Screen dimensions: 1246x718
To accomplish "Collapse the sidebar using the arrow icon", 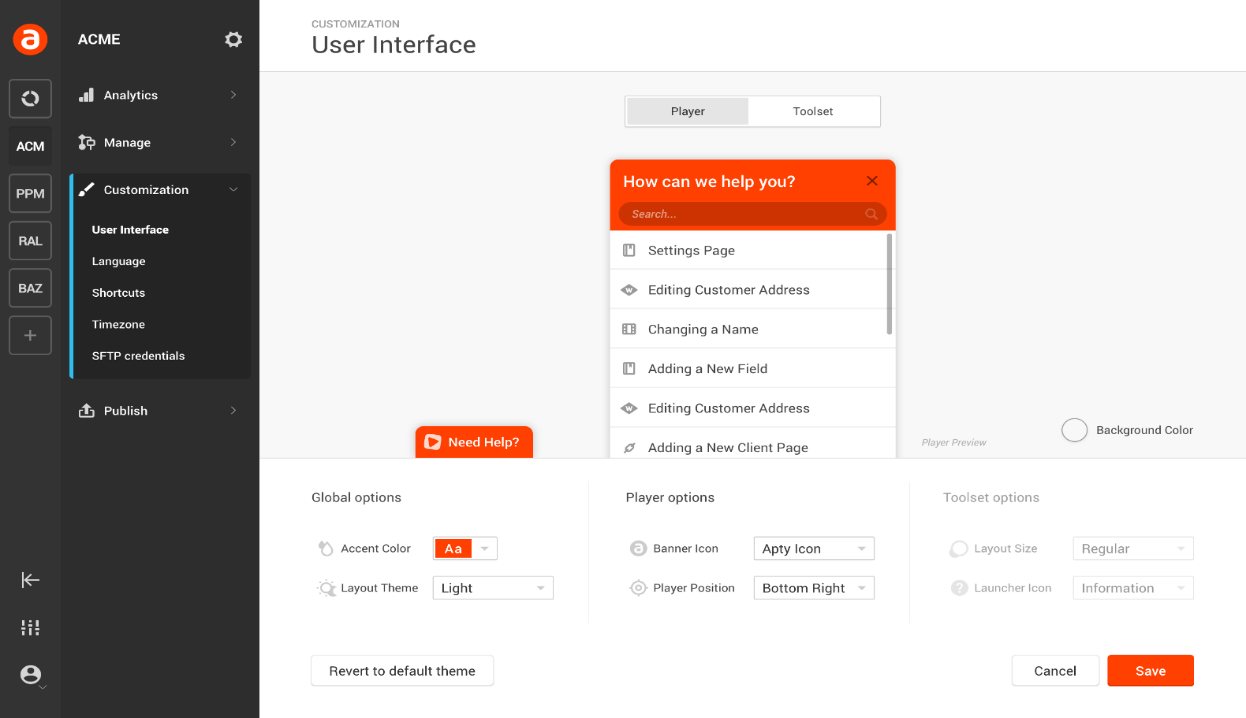I will pos(29,580).
